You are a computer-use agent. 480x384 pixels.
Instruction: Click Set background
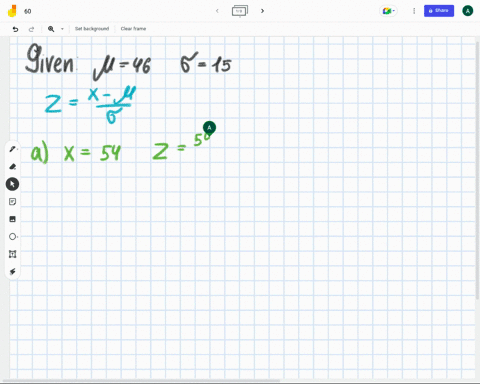tap(92, 29)
